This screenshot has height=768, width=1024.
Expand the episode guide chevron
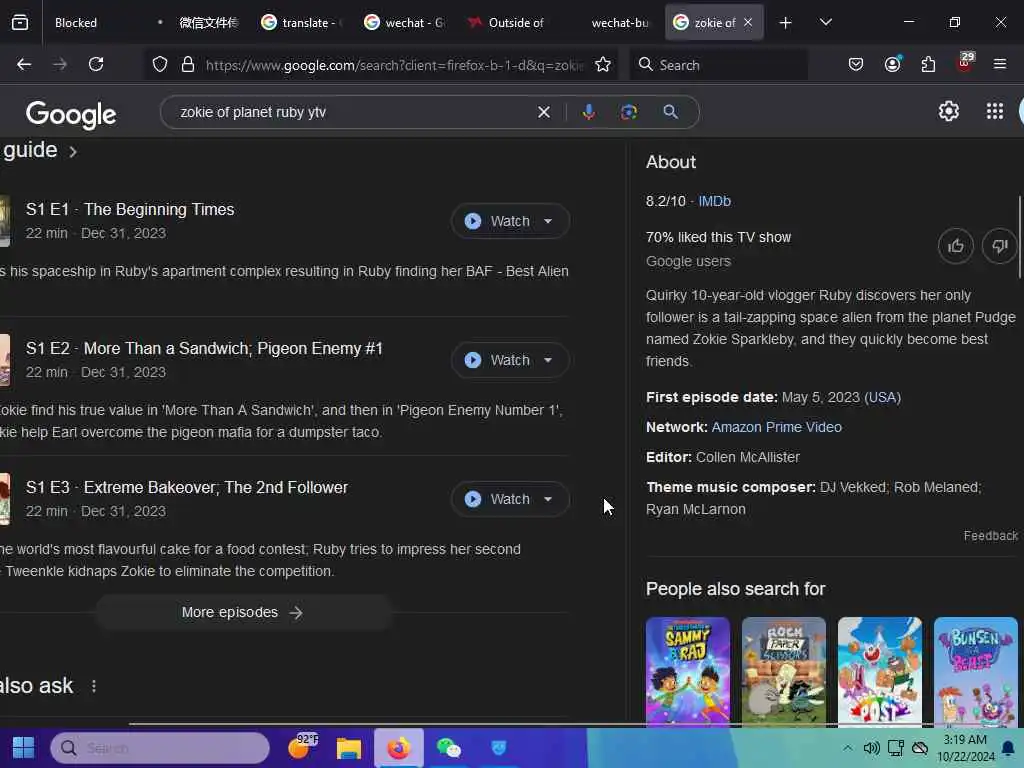(73, 152)
